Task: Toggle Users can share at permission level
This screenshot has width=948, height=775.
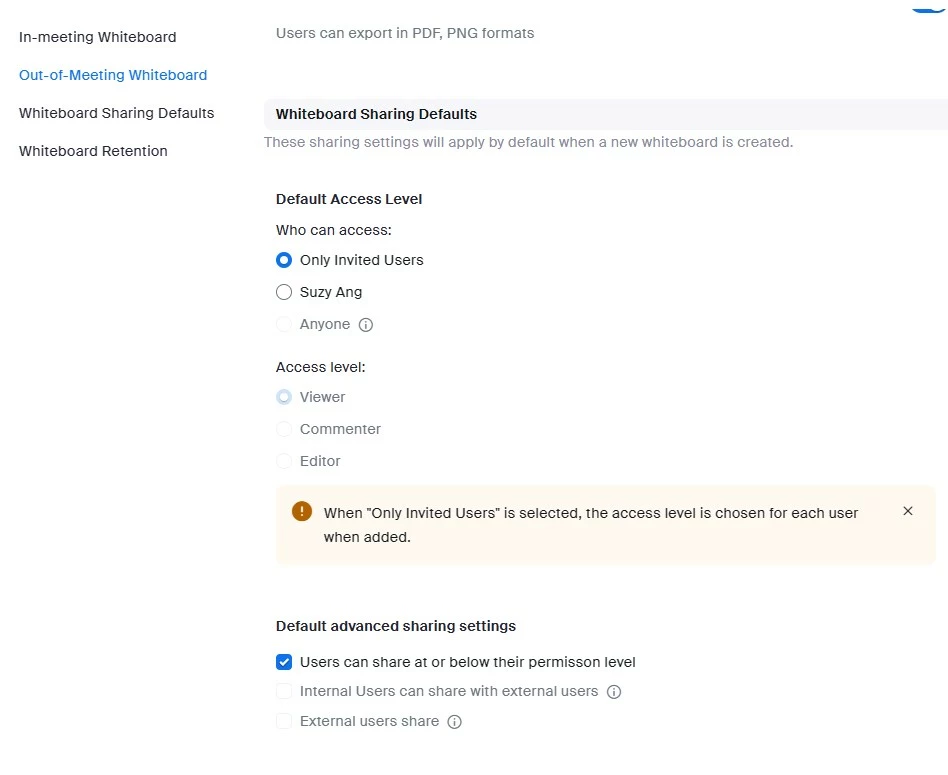Action: (x=284, y=662)
